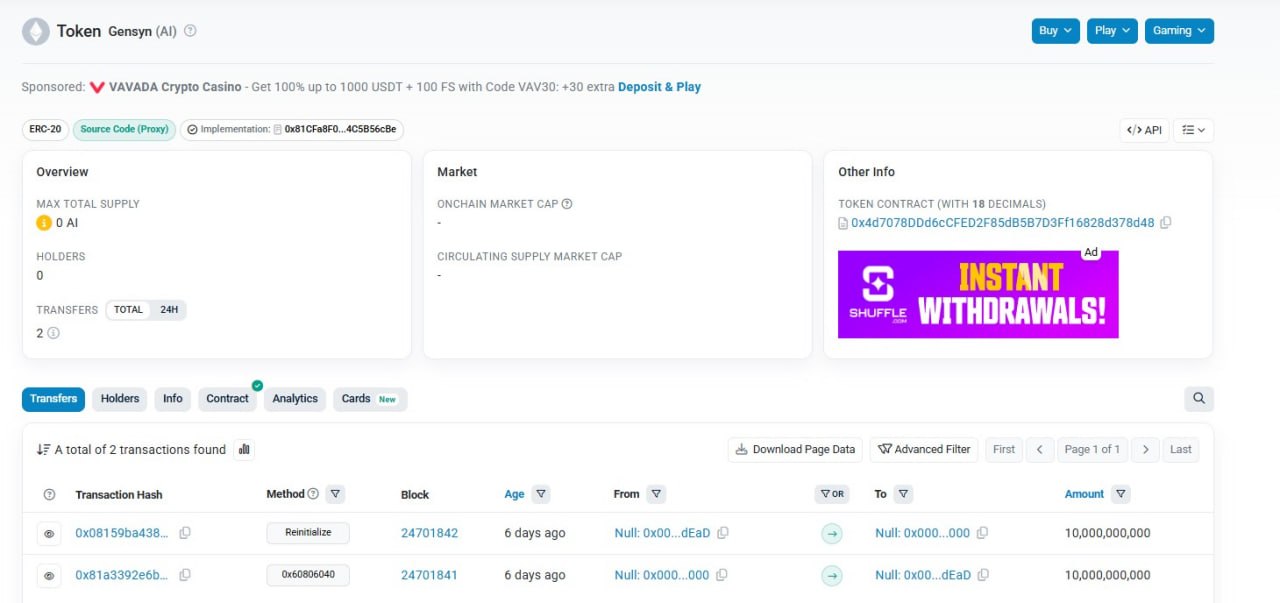Open the Cards tab
The image size is (1280, 603).
click(x=370, y=399)
